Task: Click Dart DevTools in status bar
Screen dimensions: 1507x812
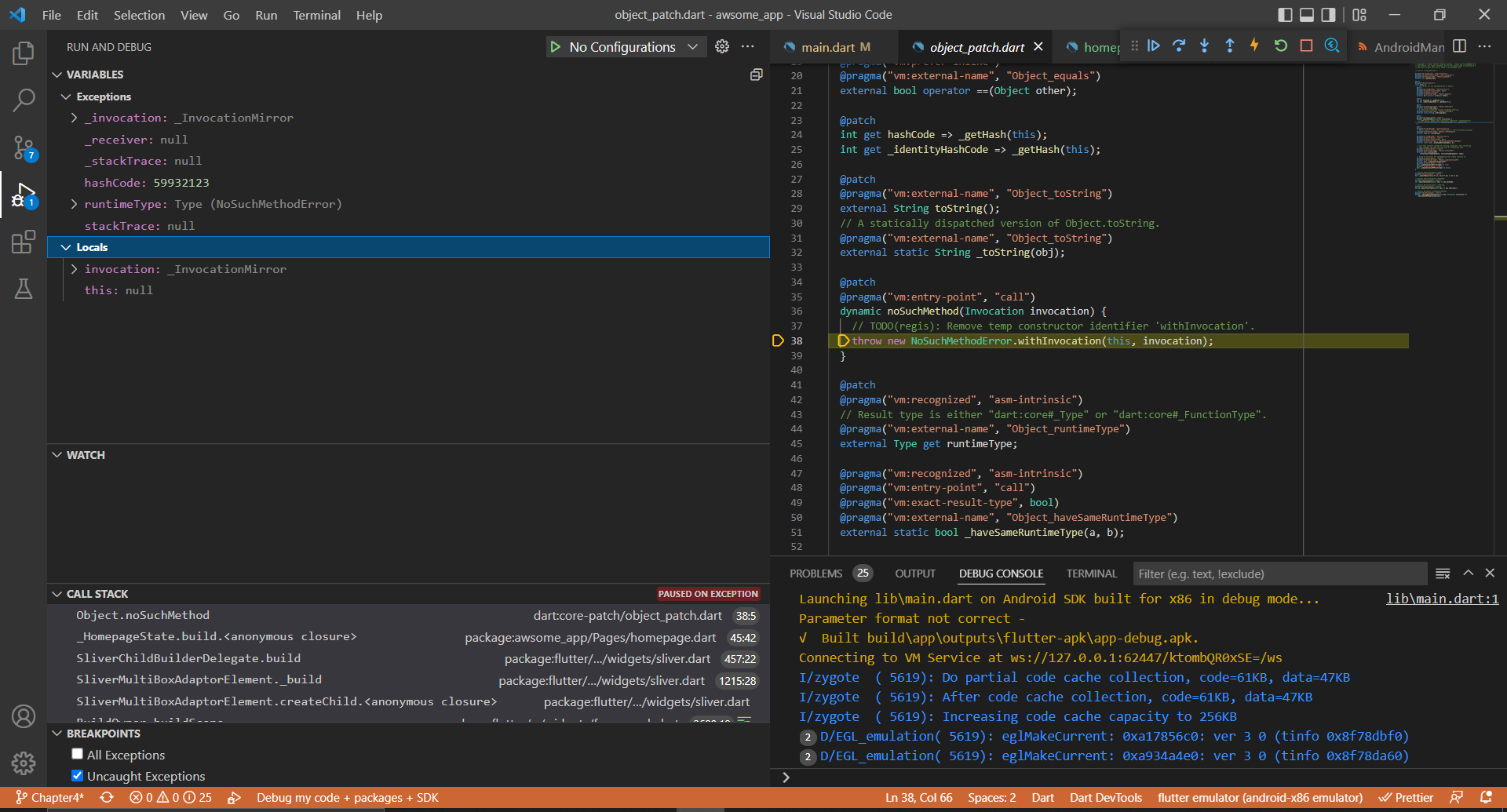Action: 1105,798
